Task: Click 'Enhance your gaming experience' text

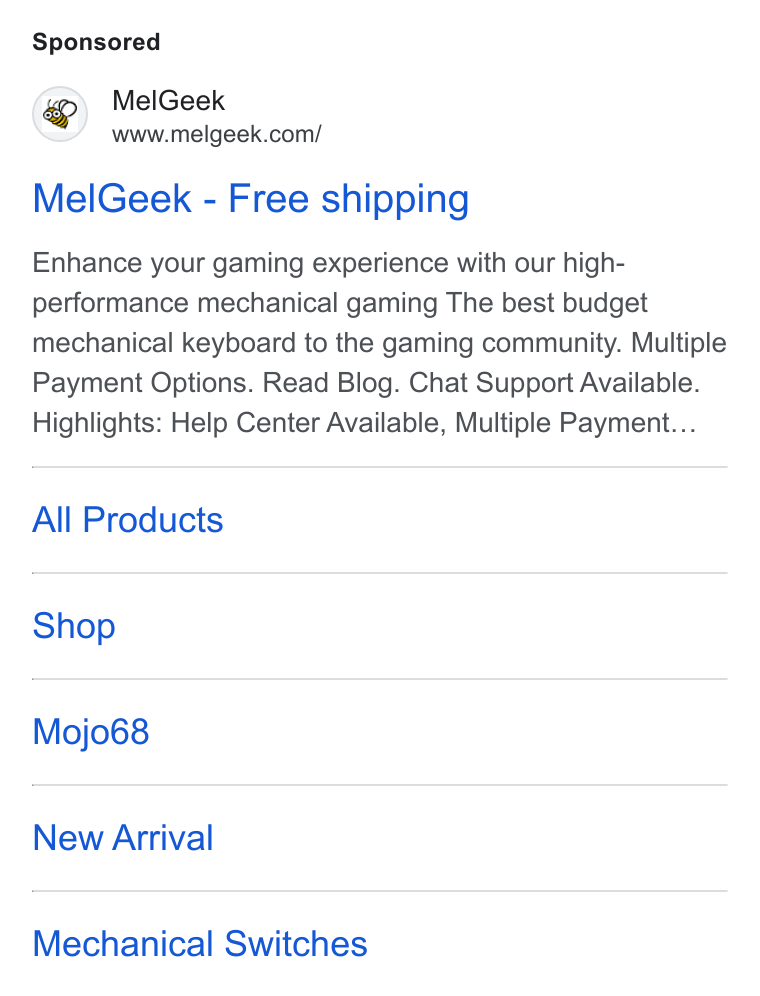Action: click(240, 263)
